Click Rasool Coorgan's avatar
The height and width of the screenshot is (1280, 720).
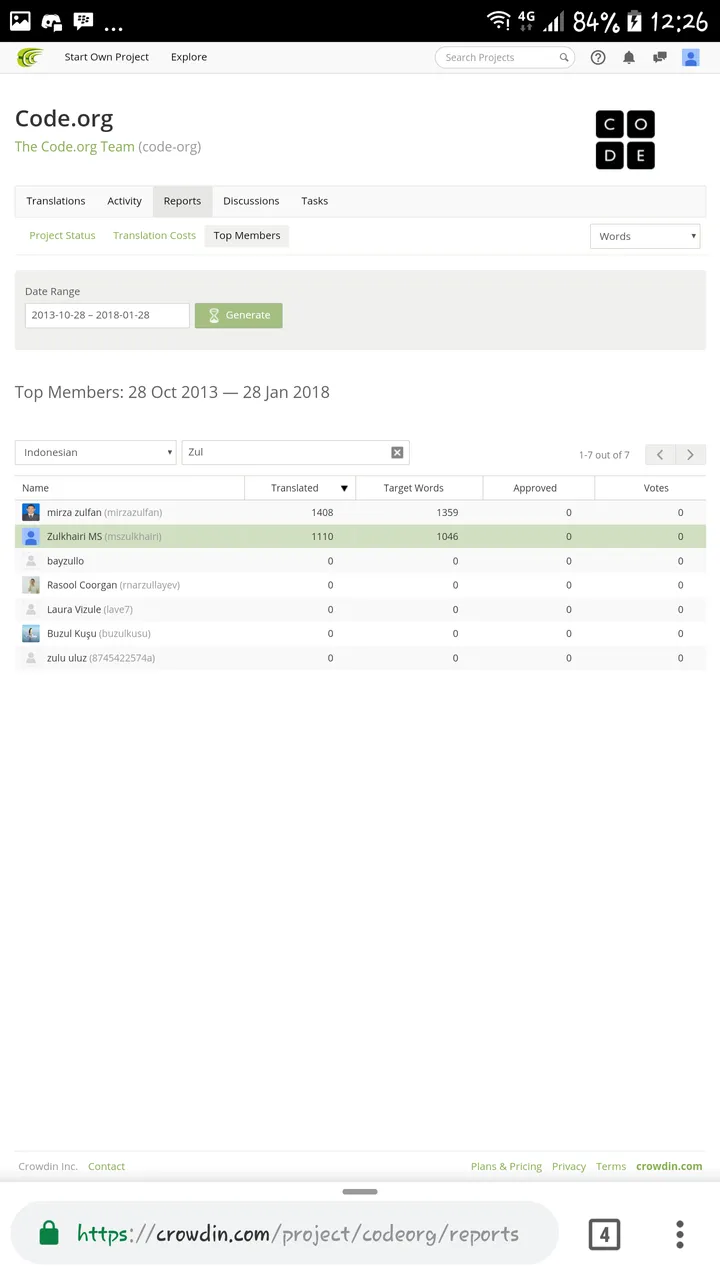(31, 585)
